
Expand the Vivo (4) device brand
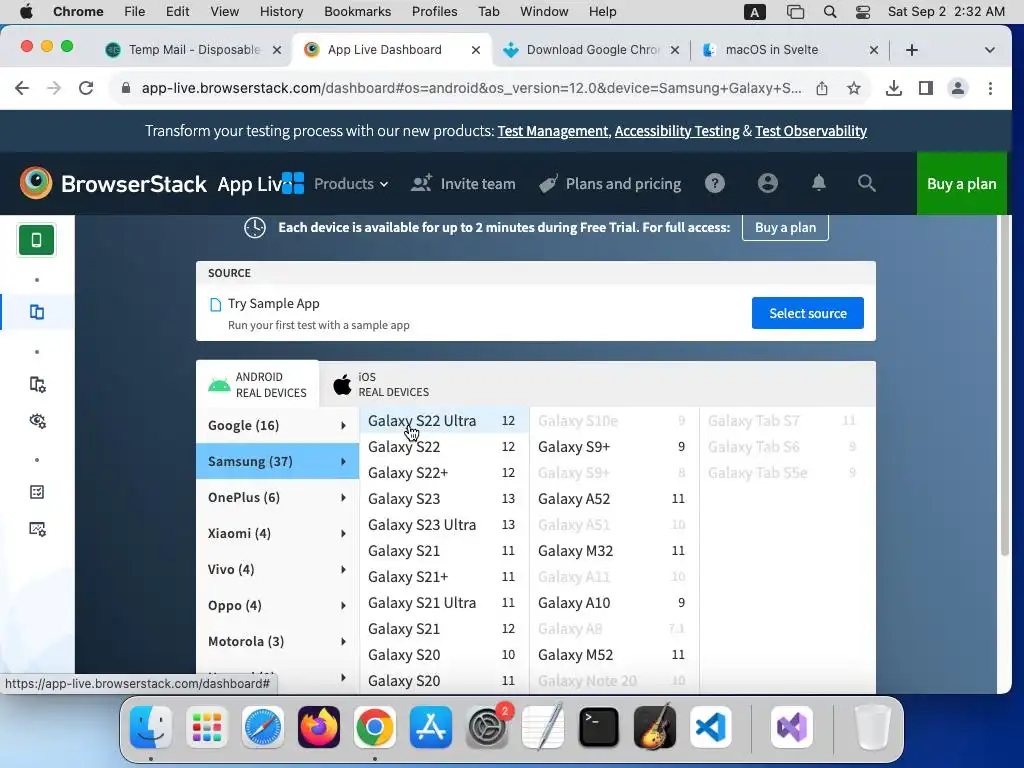point(278,569)
